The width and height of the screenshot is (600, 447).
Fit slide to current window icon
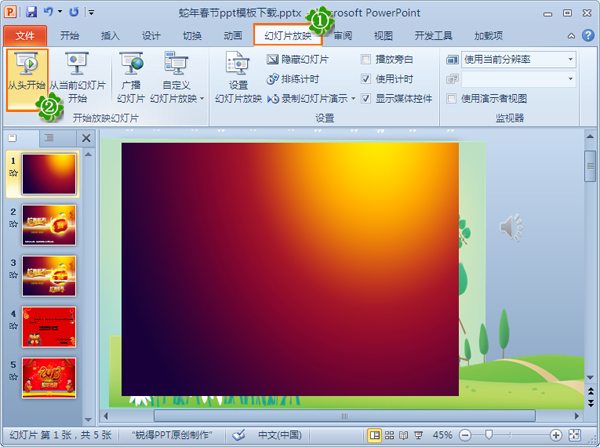(x=574, y=435)
